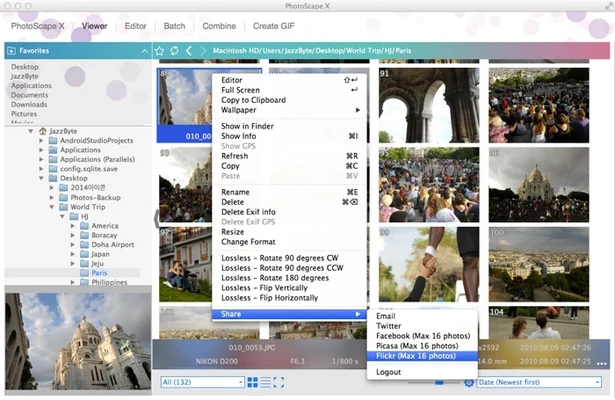
Task: Choose Change Format
Action: point(289,242)
